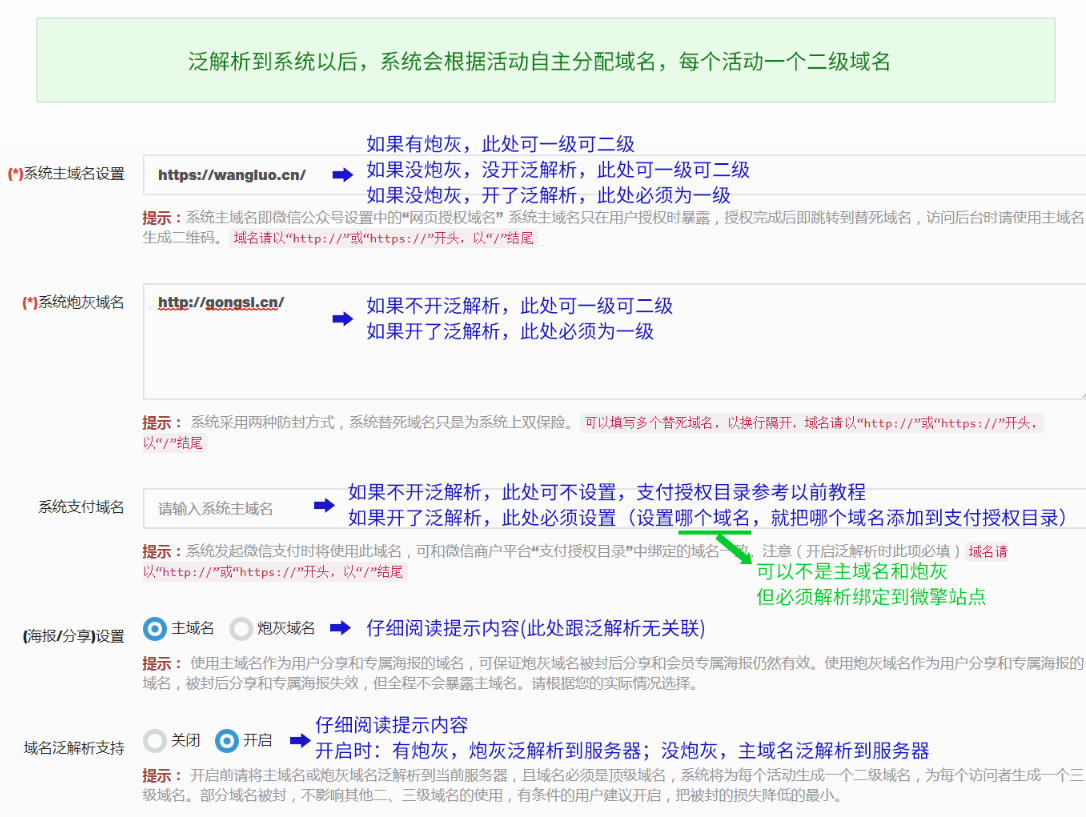Click the 域名泛解析支持 label
The width and height of the screenshot is (1086, 817).
click(x=74, y=748)
